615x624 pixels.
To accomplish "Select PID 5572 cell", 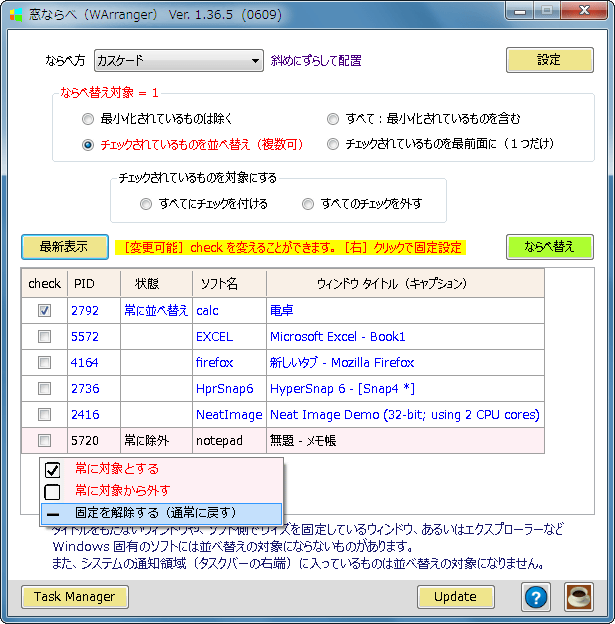I will coord(94,337).
